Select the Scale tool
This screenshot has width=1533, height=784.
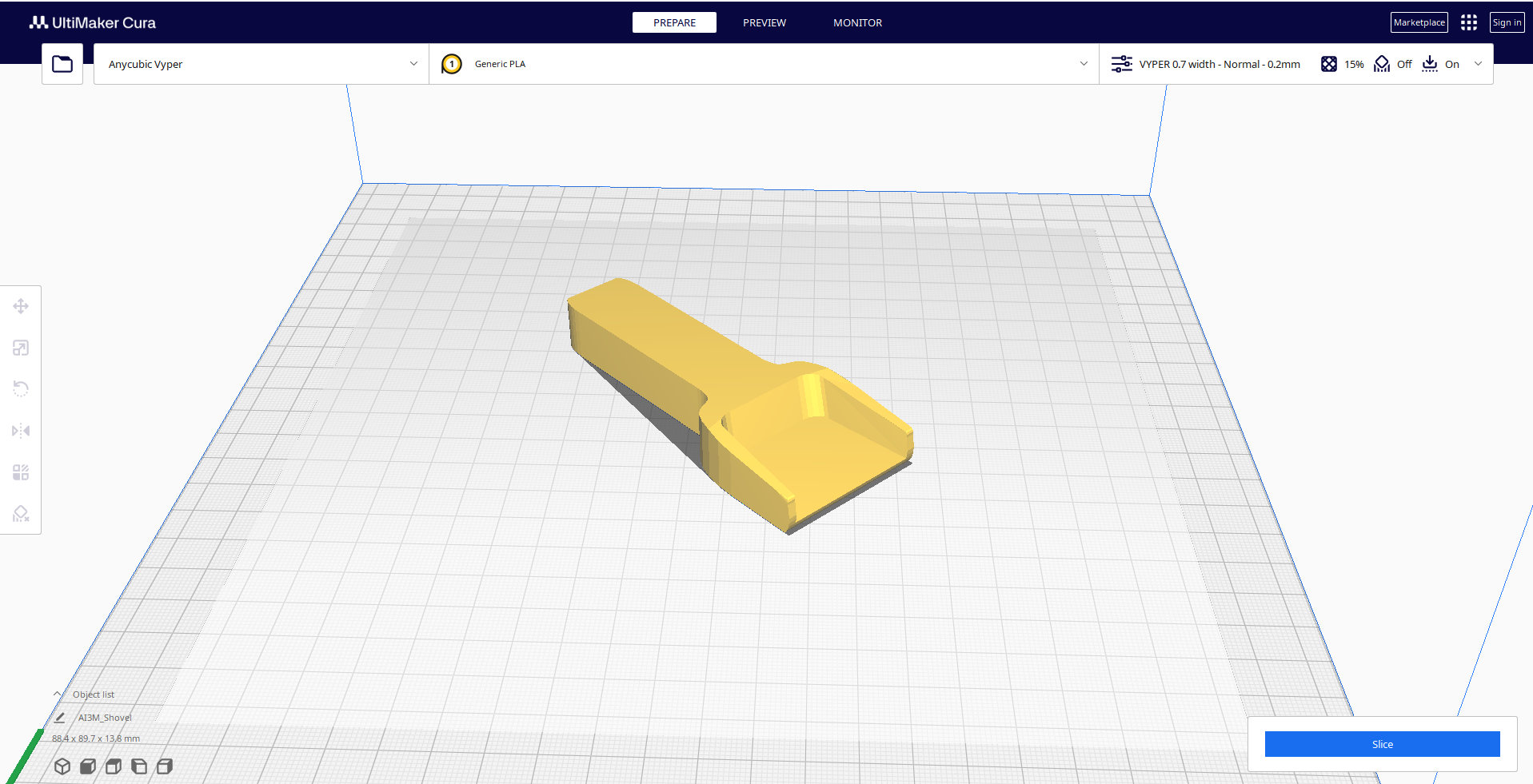(x=21, y=348)
